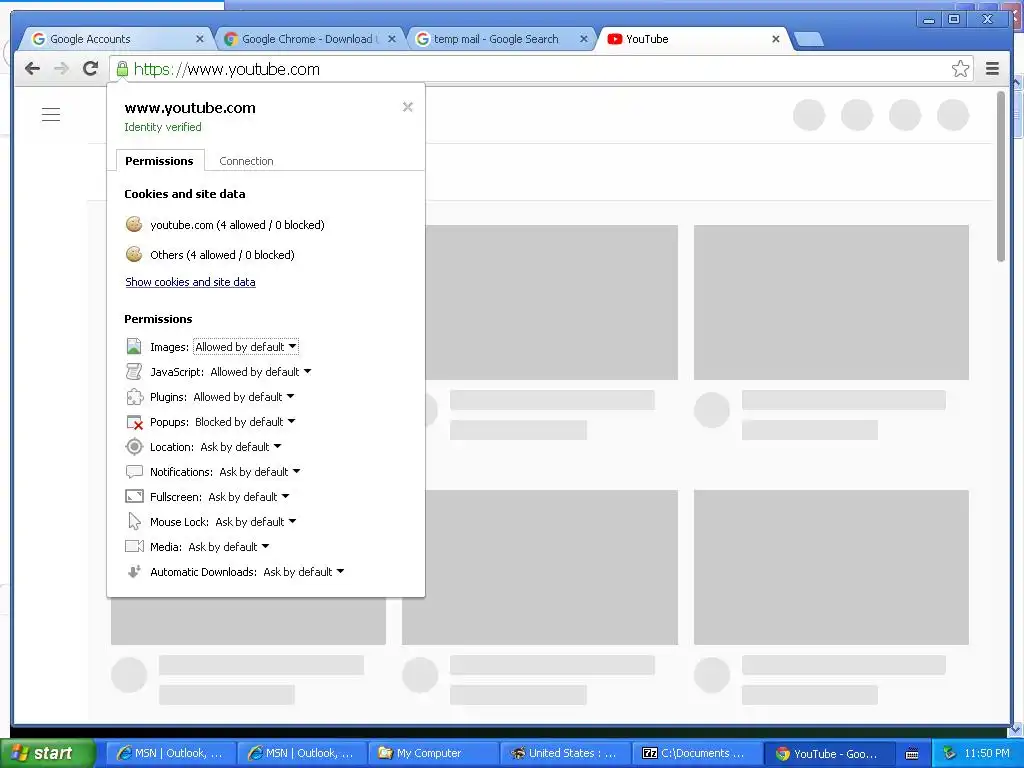Click the system tray clock

click(987, 753)
